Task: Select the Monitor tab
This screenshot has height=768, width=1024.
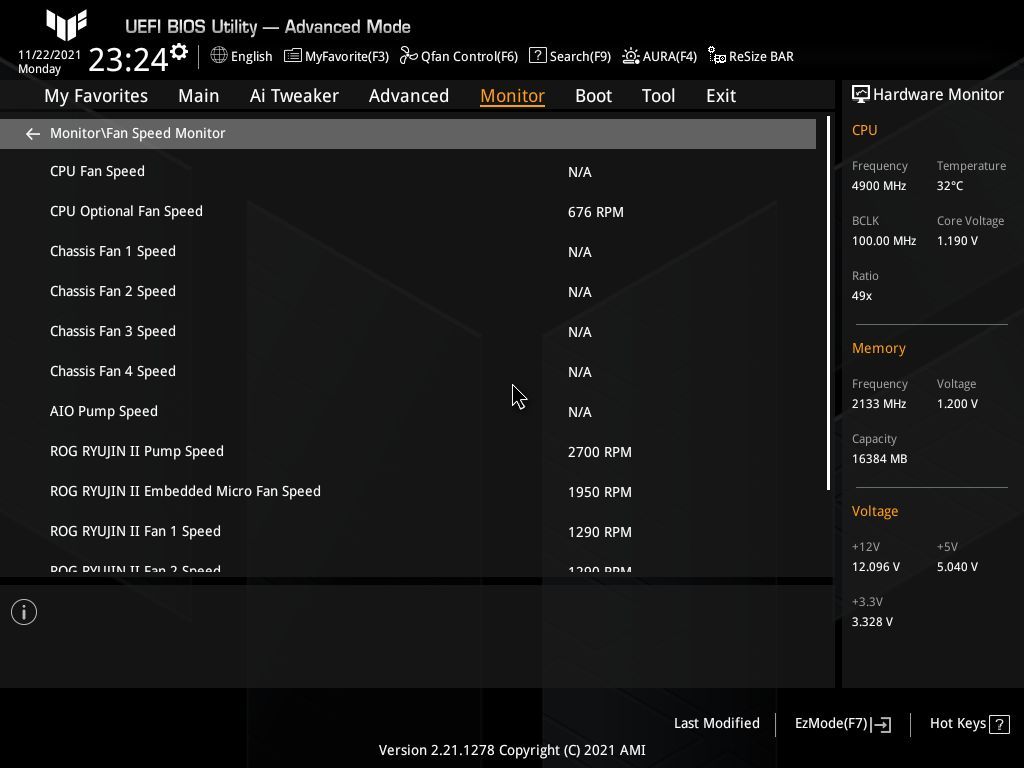Action: [x=512, y=95]
